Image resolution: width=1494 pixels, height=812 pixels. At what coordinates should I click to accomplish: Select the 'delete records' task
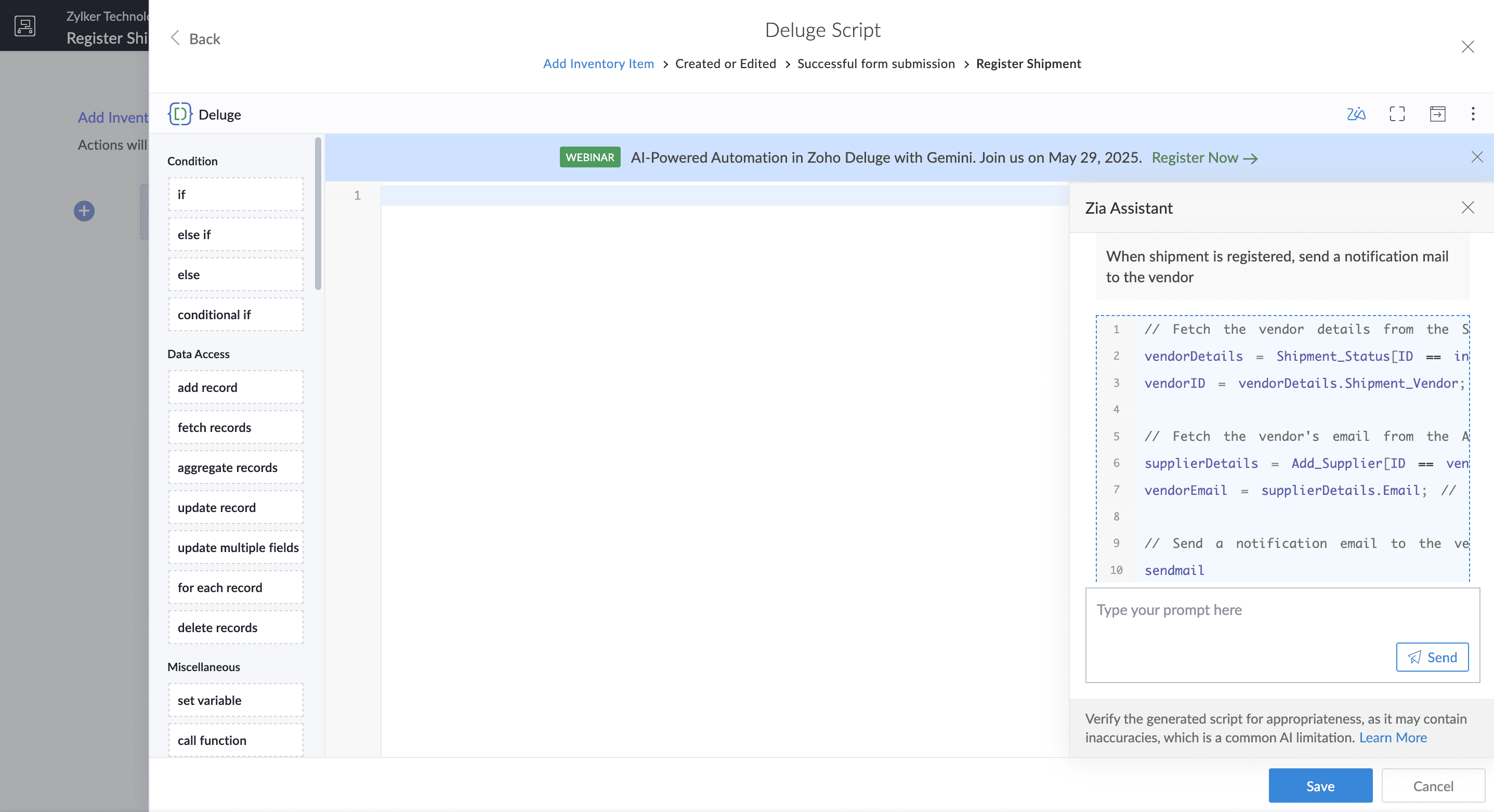point(235,627)
